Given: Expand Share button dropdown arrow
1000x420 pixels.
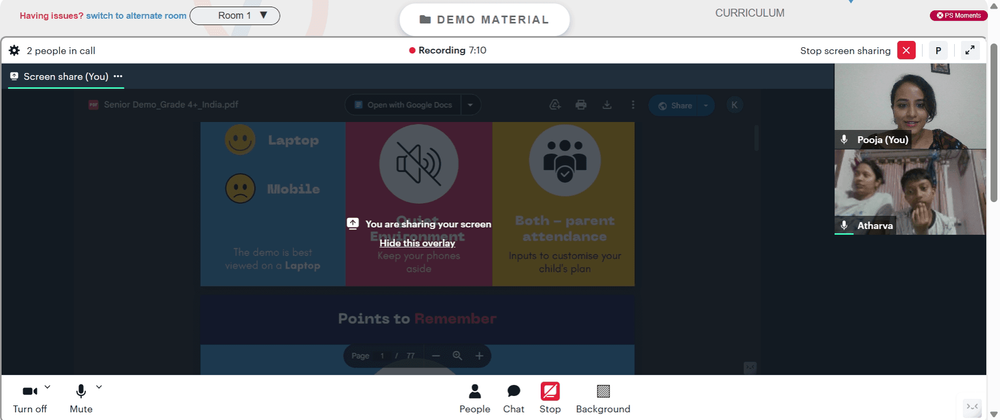Looking at the screenshot, I should tap(706, 106).
